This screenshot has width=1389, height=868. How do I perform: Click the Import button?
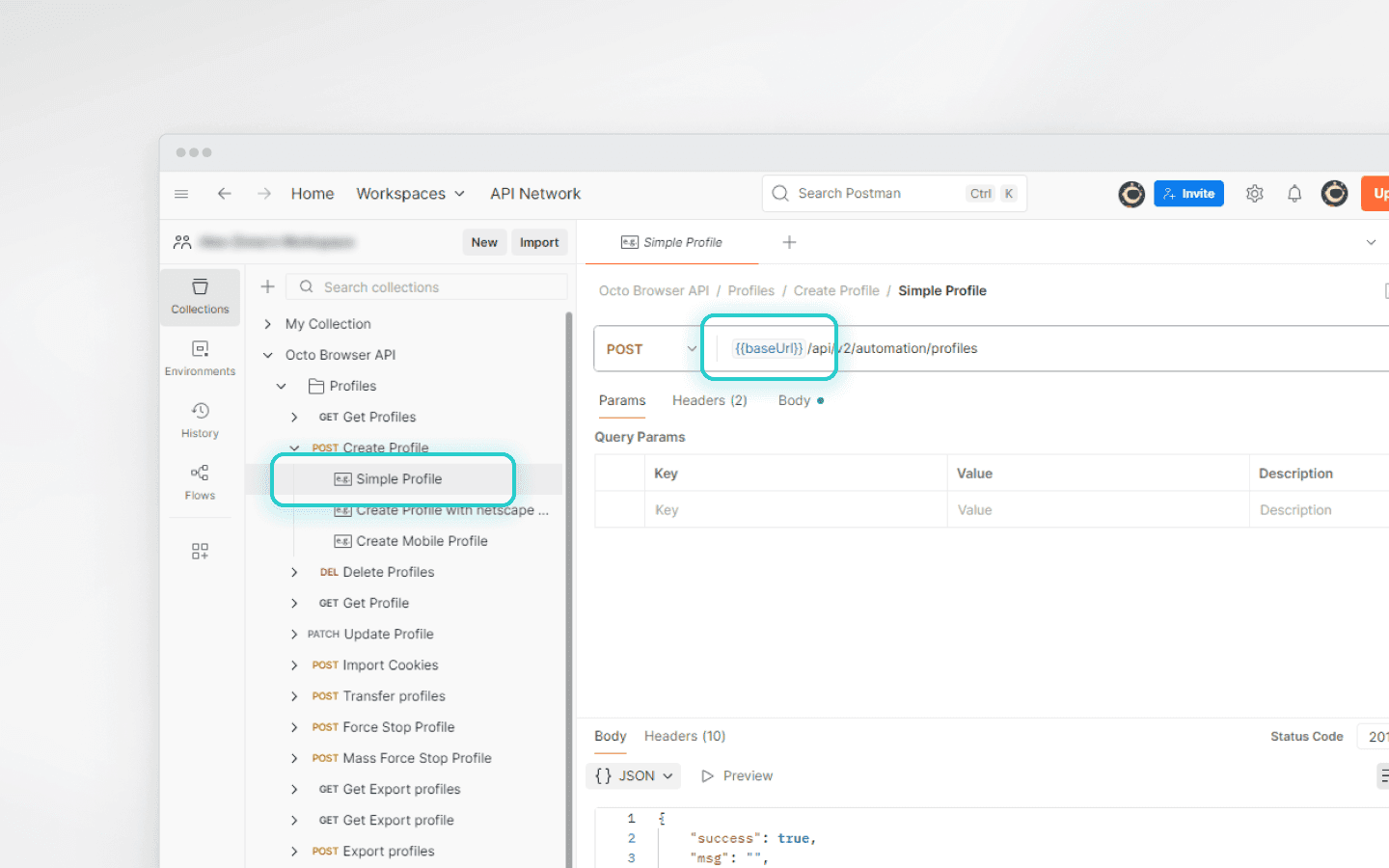[539, 242]
